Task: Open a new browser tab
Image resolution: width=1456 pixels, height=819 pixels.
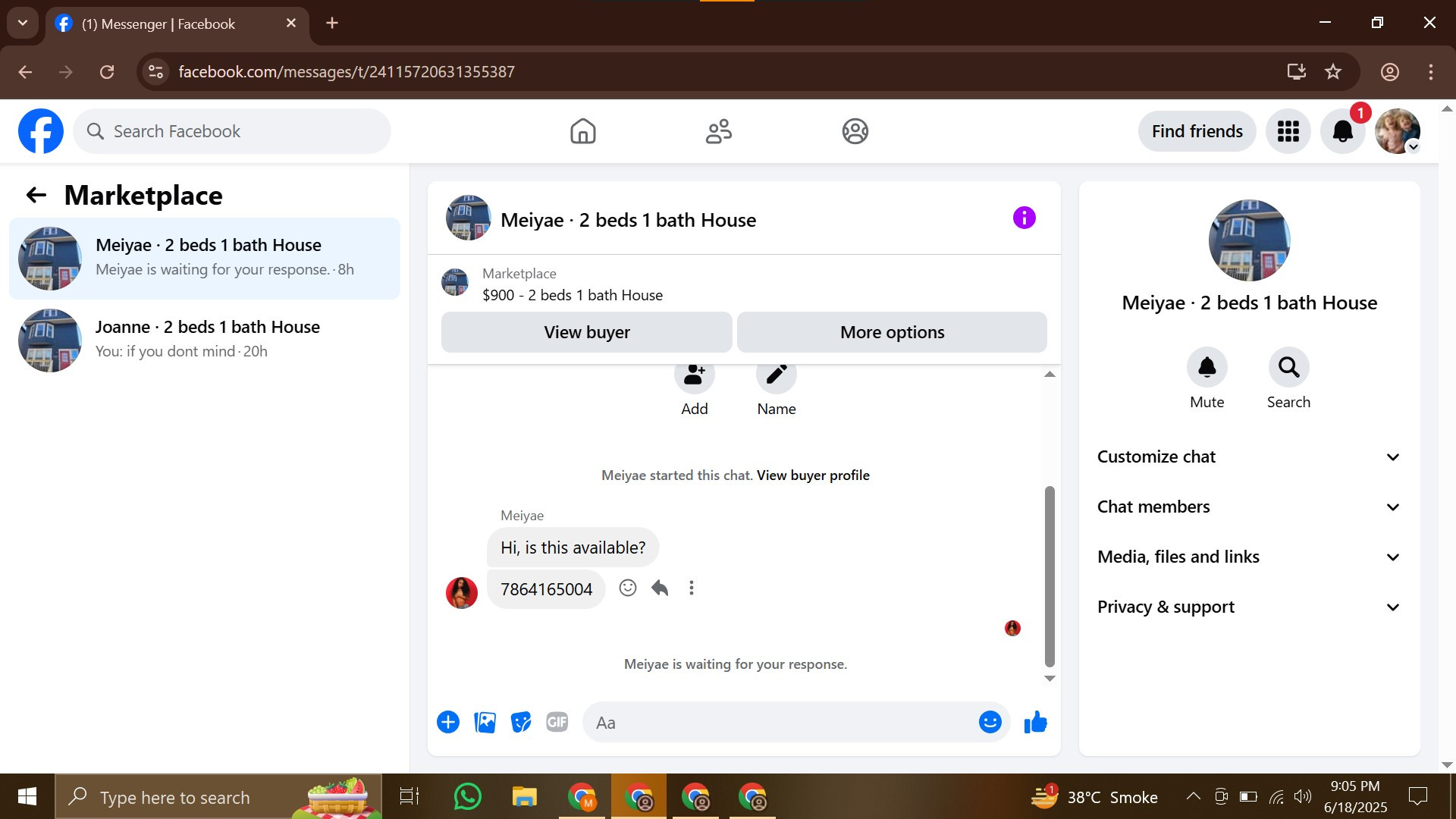Action: coord(332,23)
